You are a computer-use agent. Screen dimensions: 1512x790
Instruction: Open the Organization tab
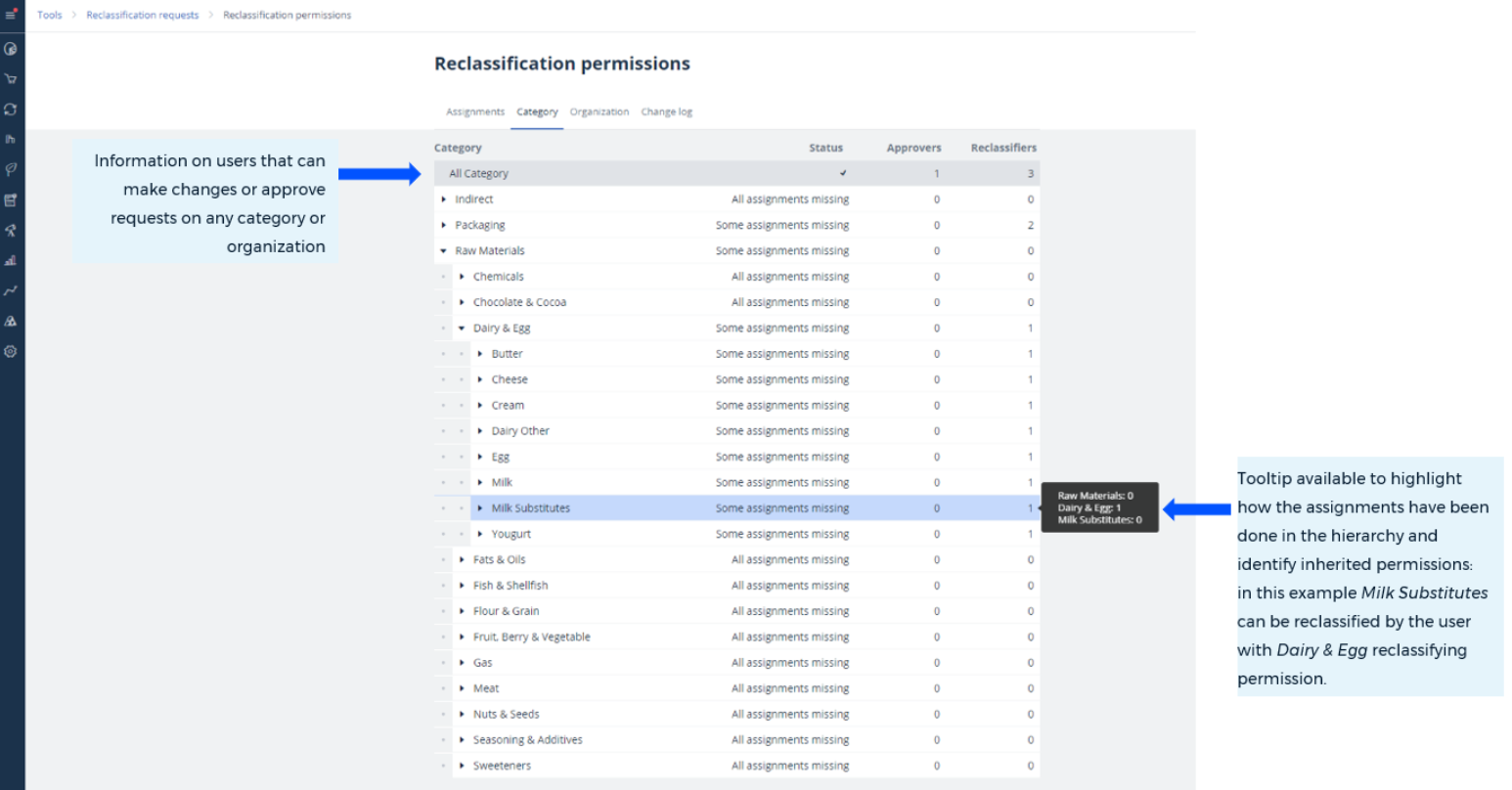click(599, 112)
